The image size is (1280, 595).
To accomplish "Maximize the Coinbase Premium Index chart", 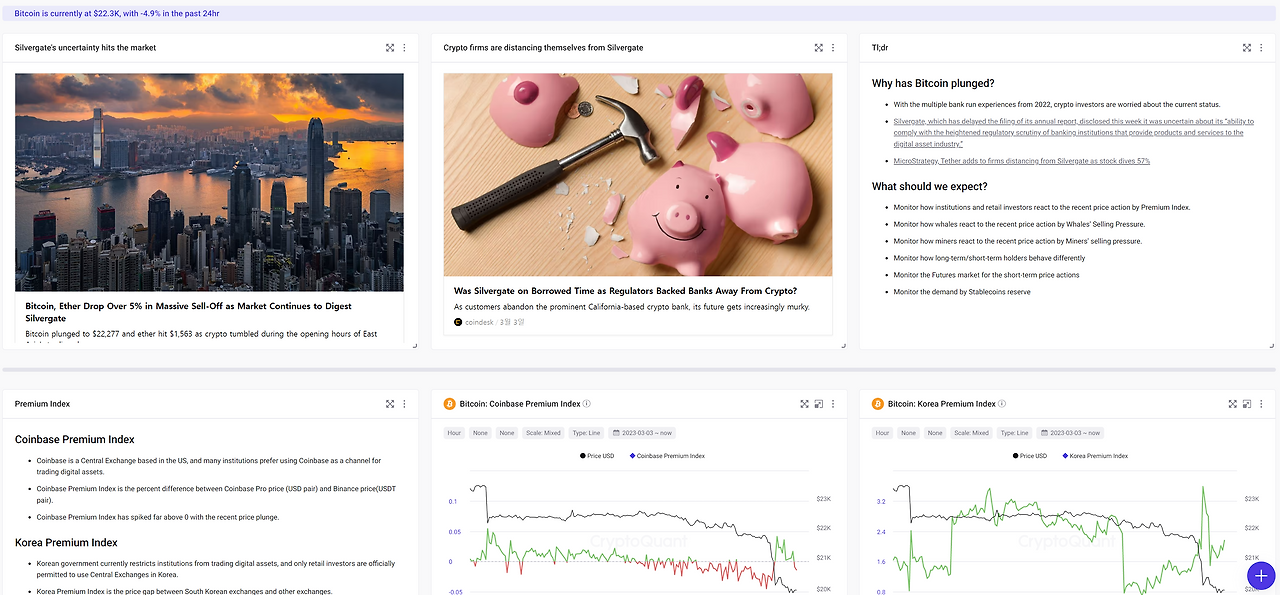I will tap(804, 404).
